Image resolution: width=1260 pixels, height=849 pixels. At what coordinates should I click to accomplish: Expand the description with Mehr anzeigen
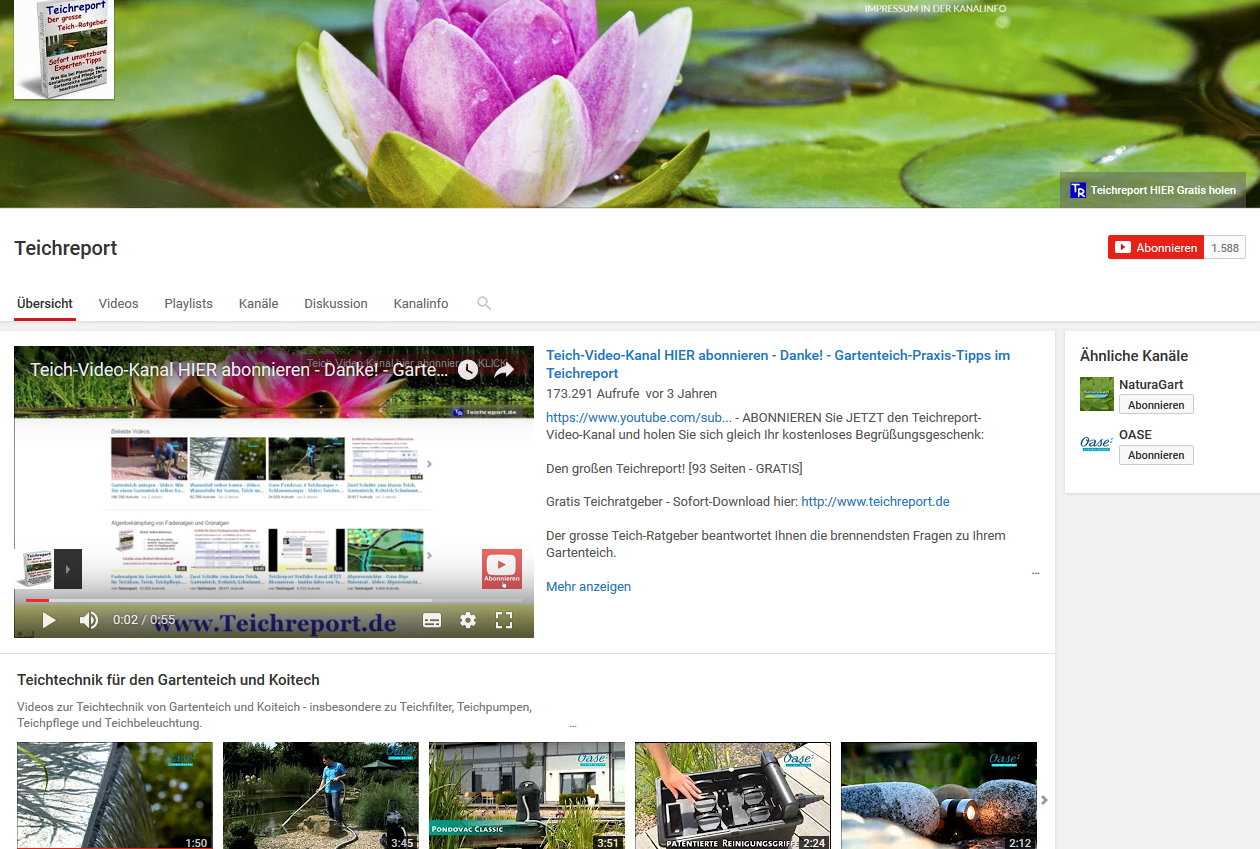[588, 587]
